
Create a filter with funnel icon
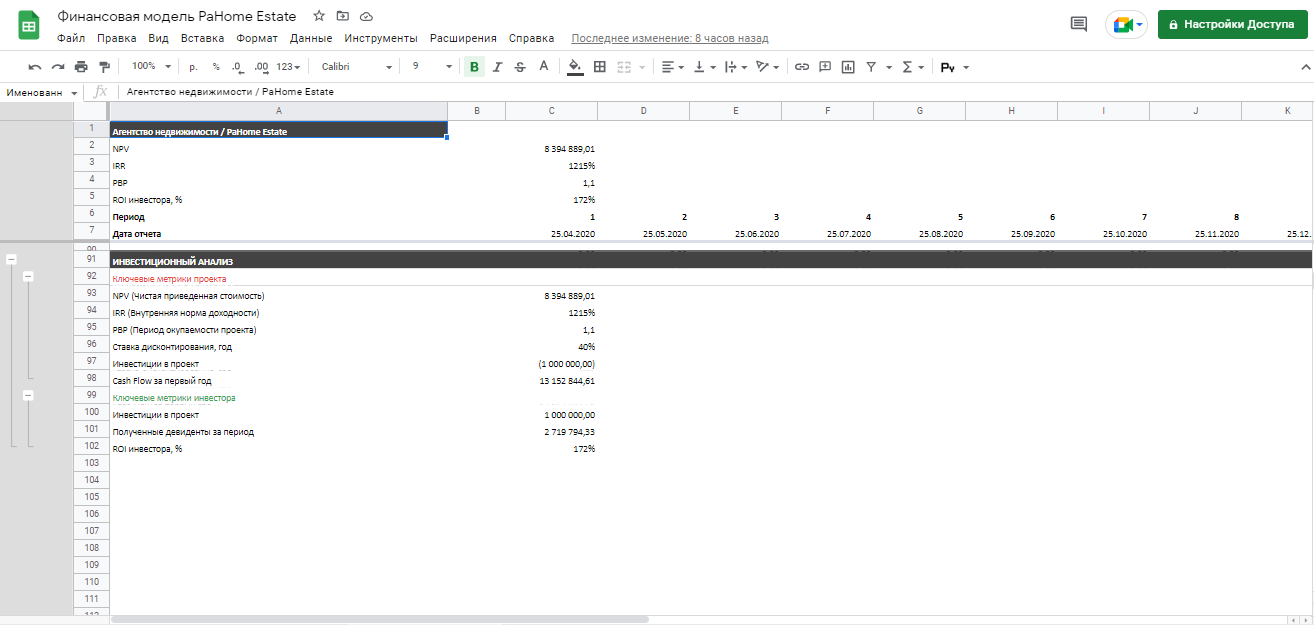click(871, 67)
